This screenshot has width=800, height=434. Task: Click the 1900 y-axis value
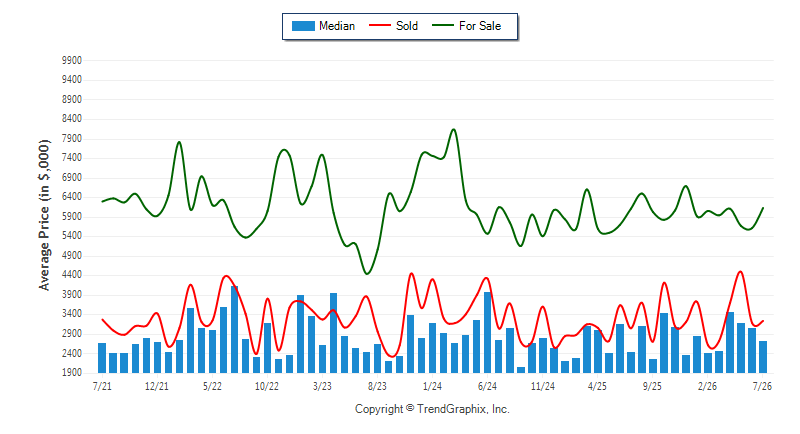(x=72, y=373)
